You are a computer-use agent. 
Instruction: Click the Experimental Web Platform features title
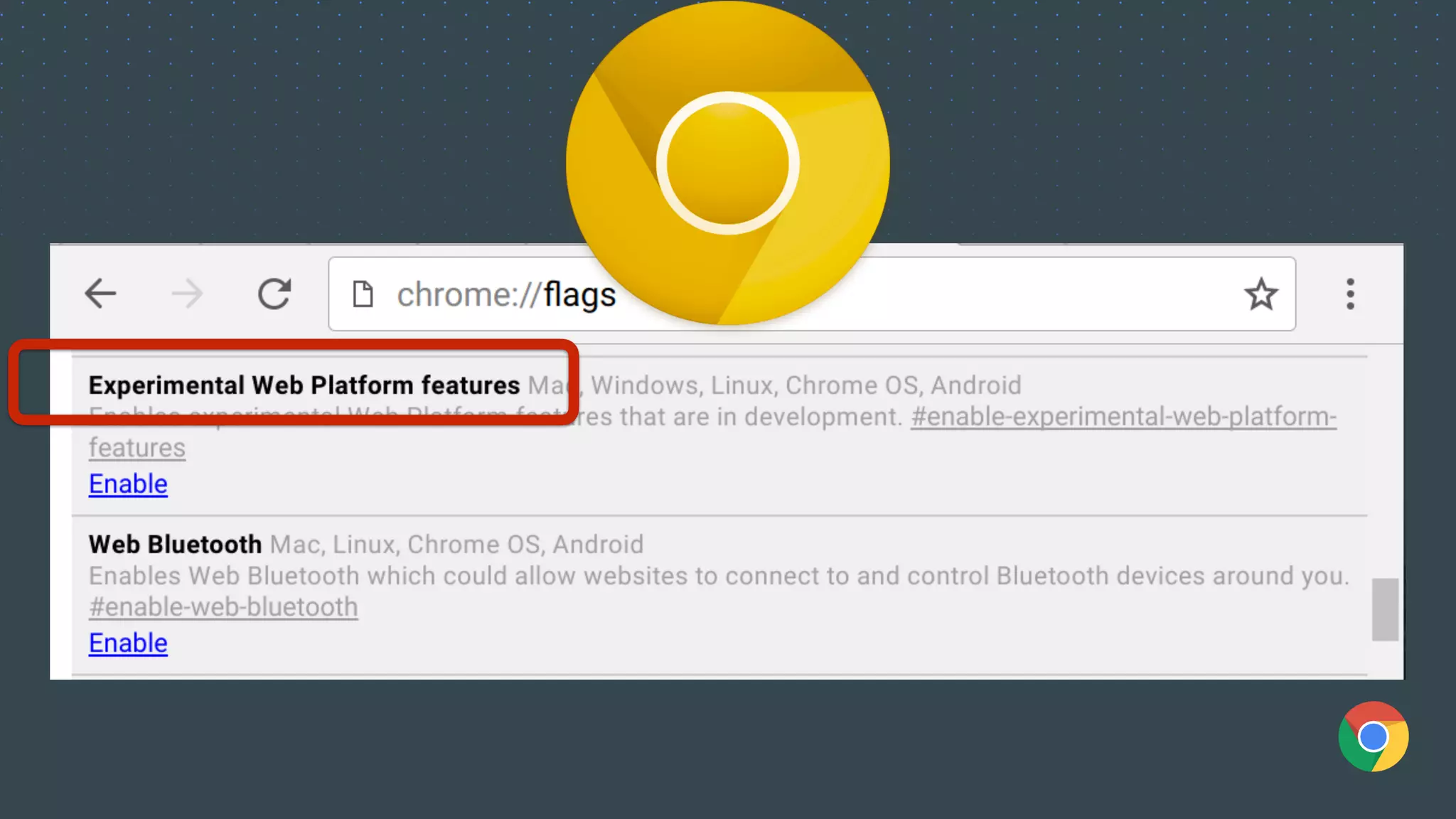(304, 385)
